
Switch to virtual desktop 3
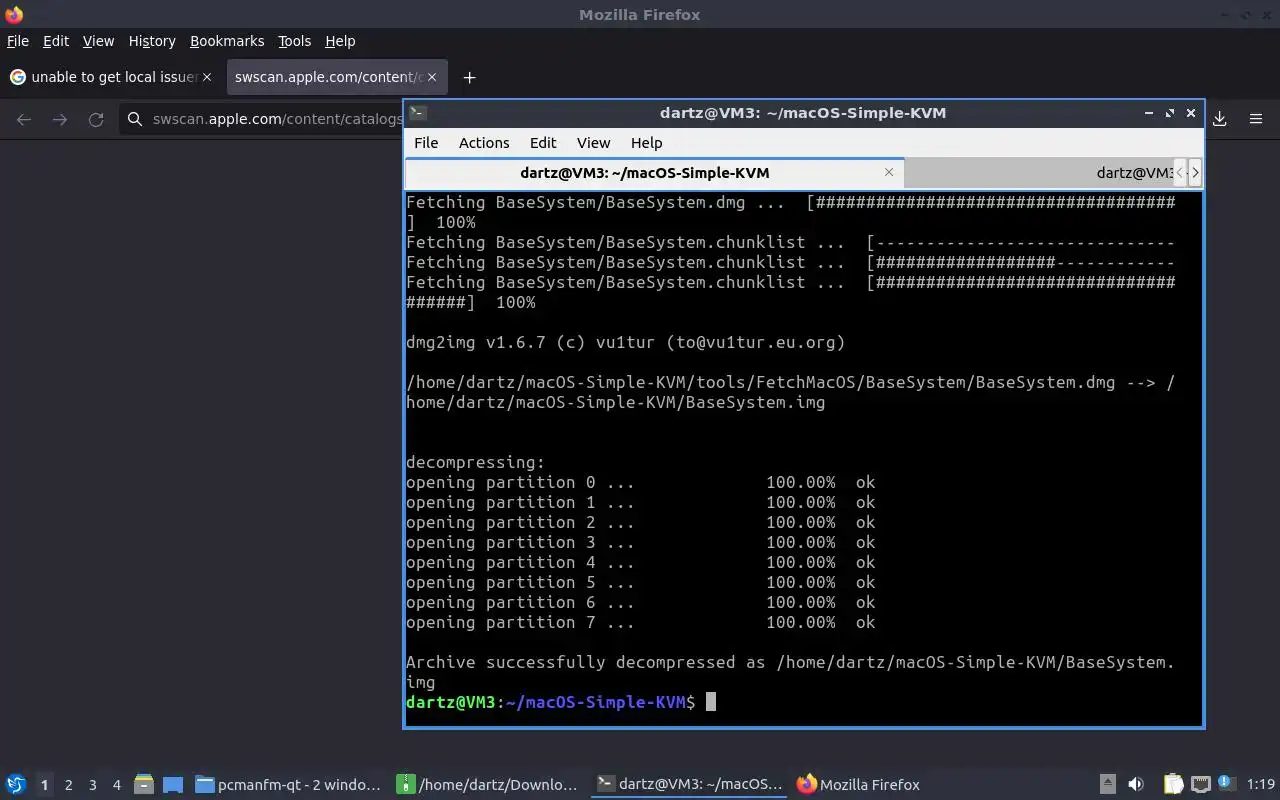pyautogui.click(x=92, y=785)
